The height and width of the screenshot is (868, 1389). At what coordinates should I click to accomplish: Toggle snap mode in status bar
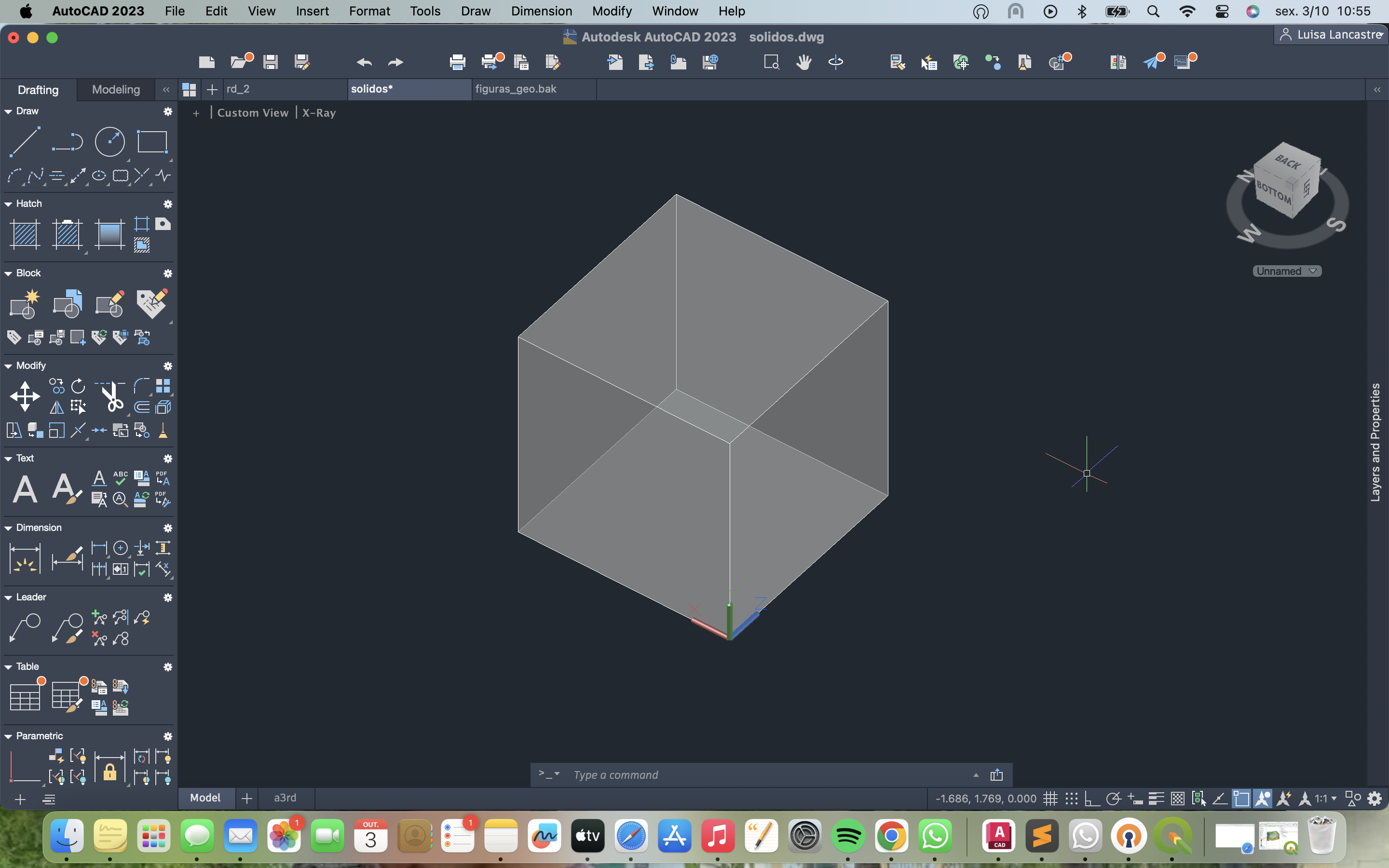tap(1071, 799)
